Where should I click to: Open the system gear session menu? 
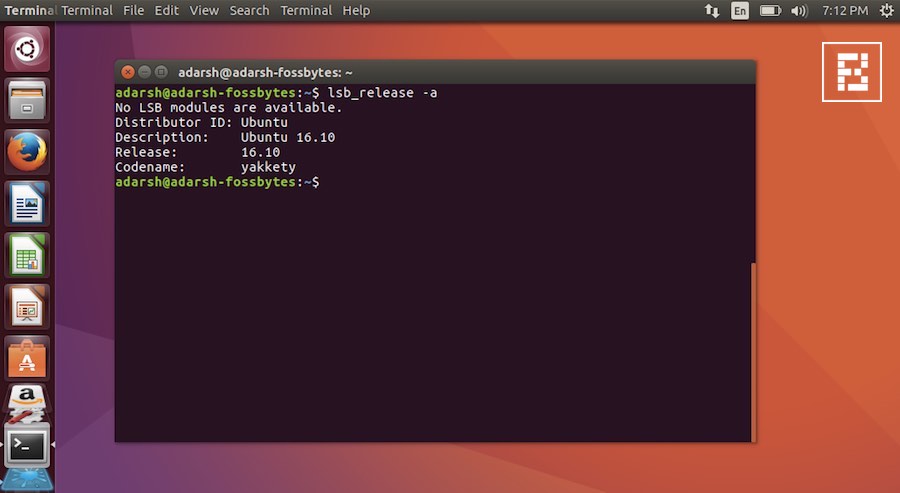[886, 11]
